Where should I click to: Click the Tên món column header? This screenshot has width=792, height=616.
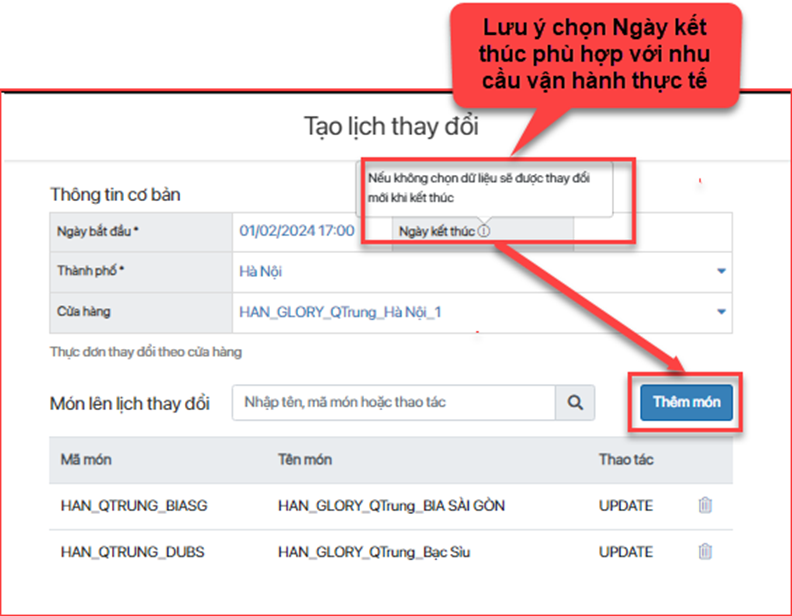click(305, 460)
